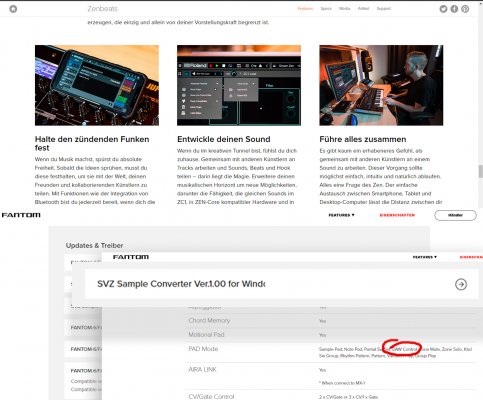
Task: Open the Facebook share icon
Action: pyautogui.click(x=454, y=9)
